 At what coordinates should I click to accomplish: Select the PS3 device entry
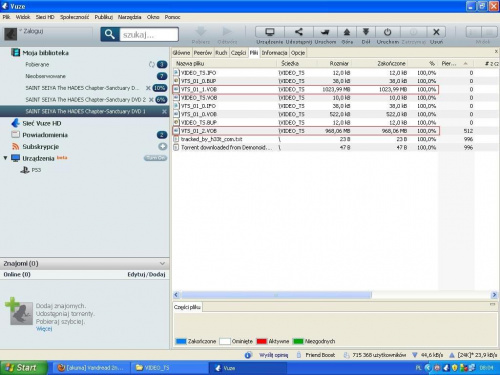click(x=36, y=170)
